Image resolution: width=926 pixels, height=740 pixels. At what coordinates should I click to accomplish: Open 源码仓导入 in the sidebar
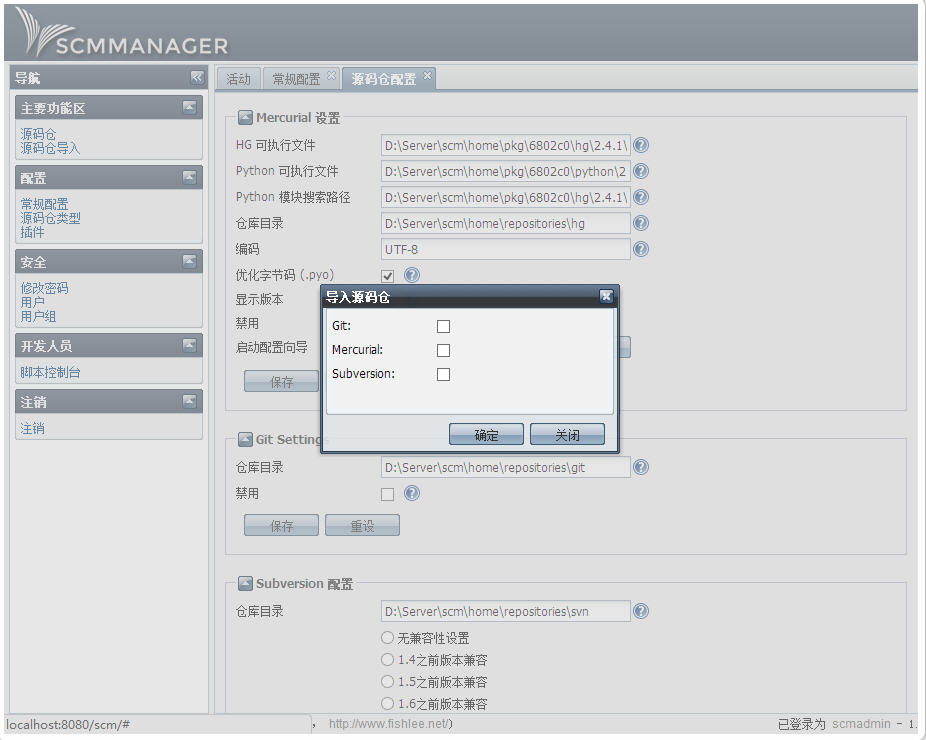50,148
